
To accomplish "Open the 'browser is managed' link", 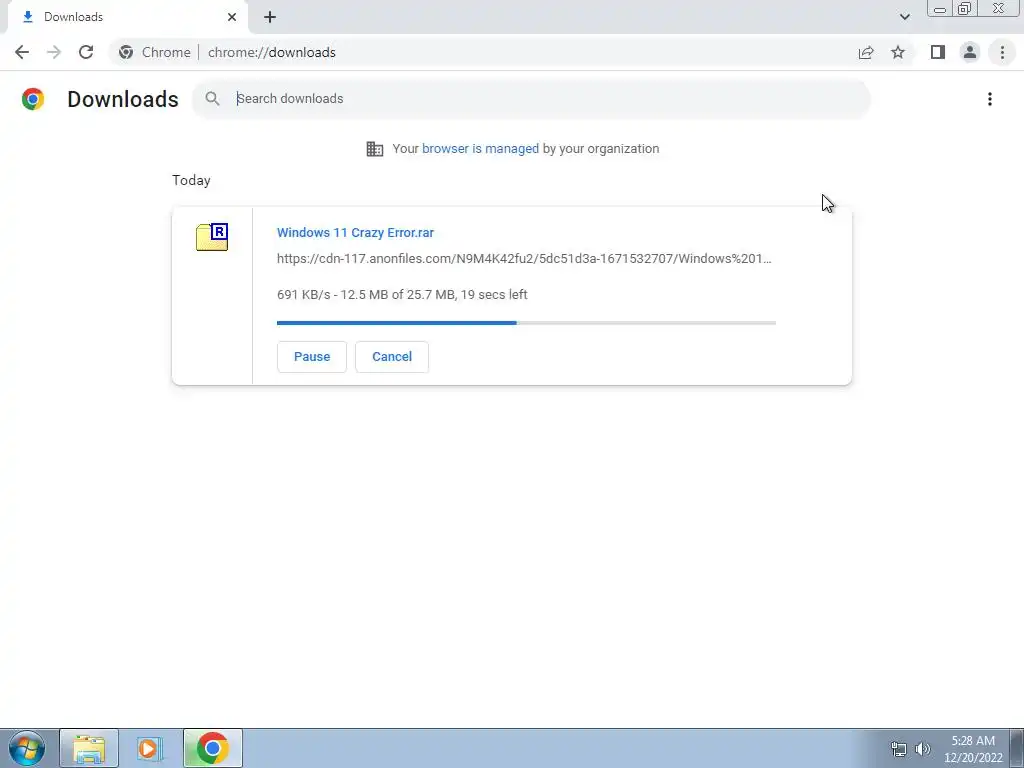I will coord(480,149).
